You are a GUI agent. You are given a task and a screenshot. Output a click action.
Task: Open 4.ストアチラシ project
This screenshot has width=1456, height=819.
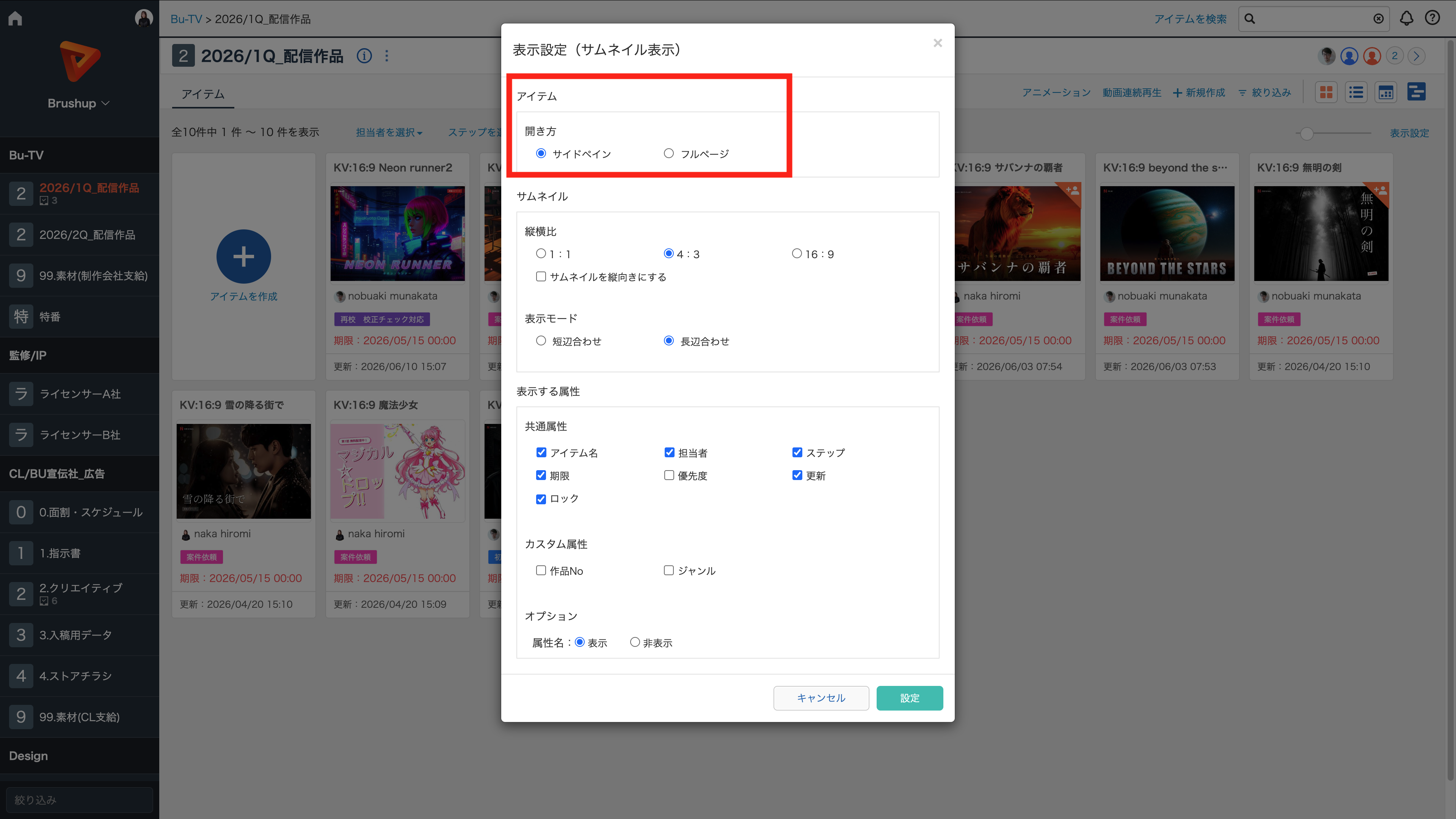[x=79, y=676]
